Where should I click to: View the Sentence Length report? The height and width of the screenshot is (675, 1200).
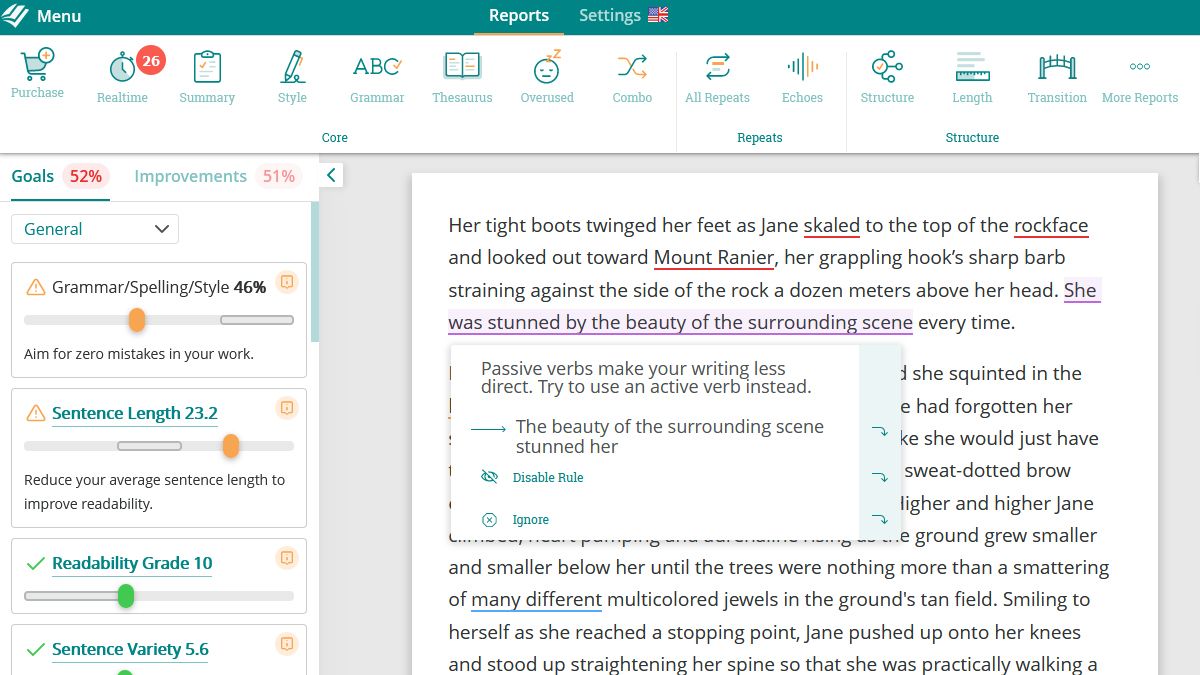tap(972, 72)
